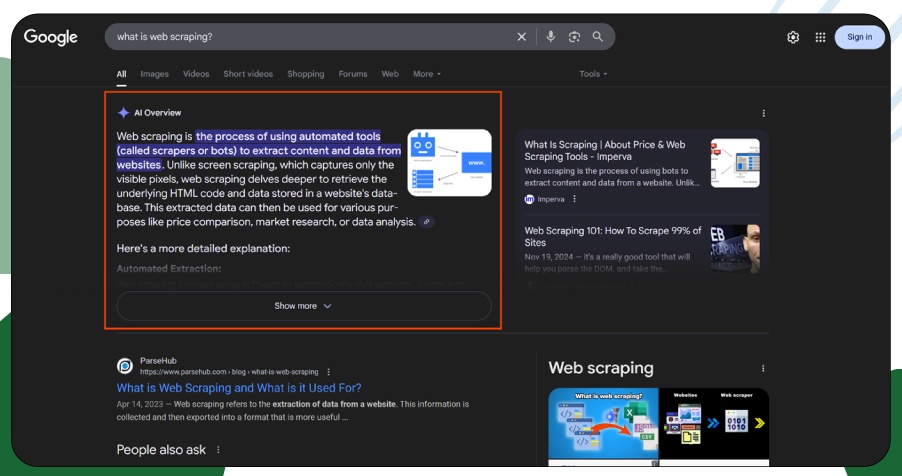Open the More search filters dropdown
The height and width of the screenshot is (476, 902).
tap(426, 74)
